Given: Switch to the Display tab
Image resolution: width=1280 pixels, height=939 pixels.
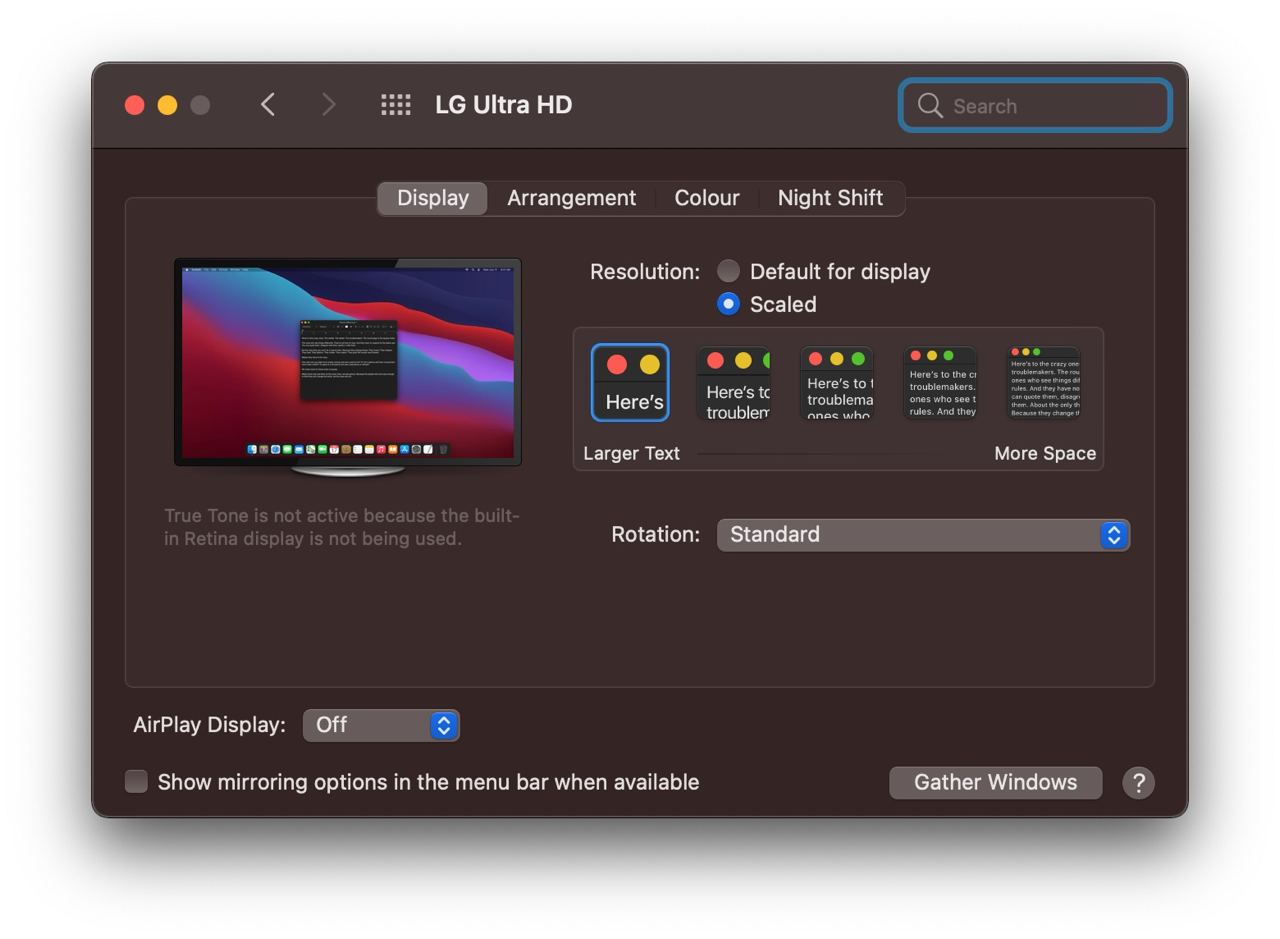Looking at the screenshot, I should point(432,198).
